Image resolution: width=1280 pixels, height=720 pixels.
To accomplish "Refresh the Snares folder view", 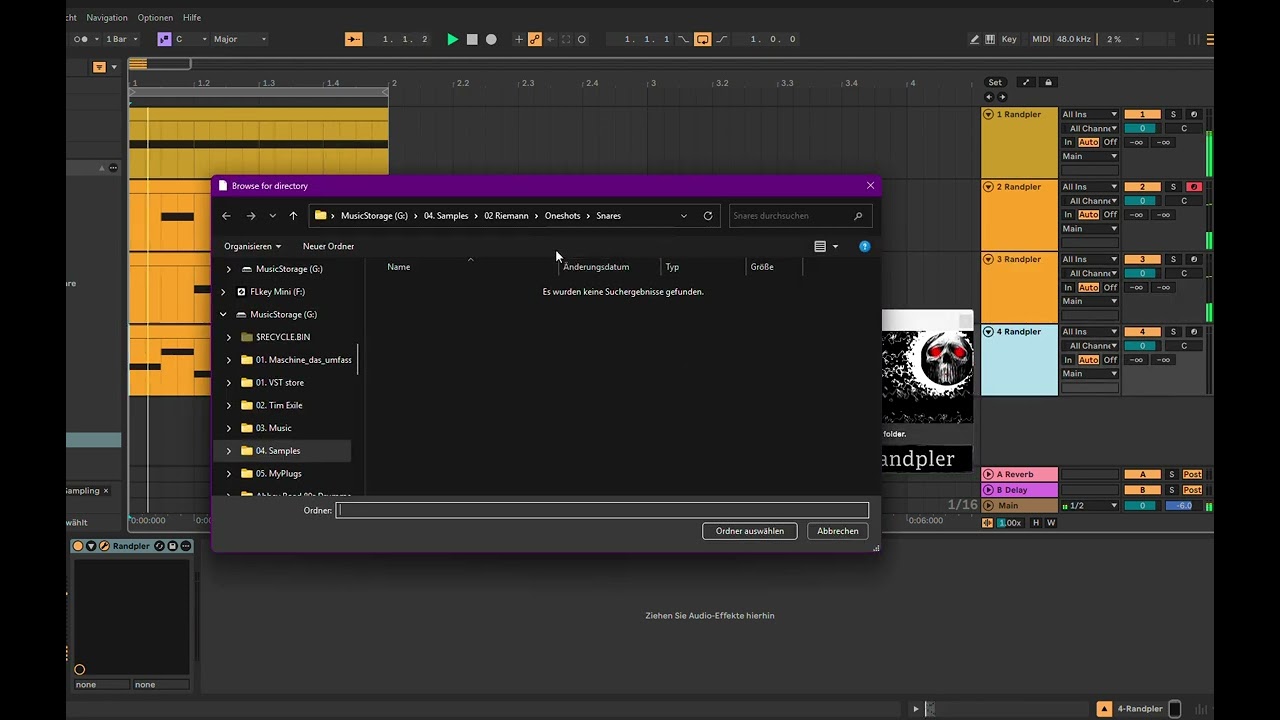I will 708,216.
